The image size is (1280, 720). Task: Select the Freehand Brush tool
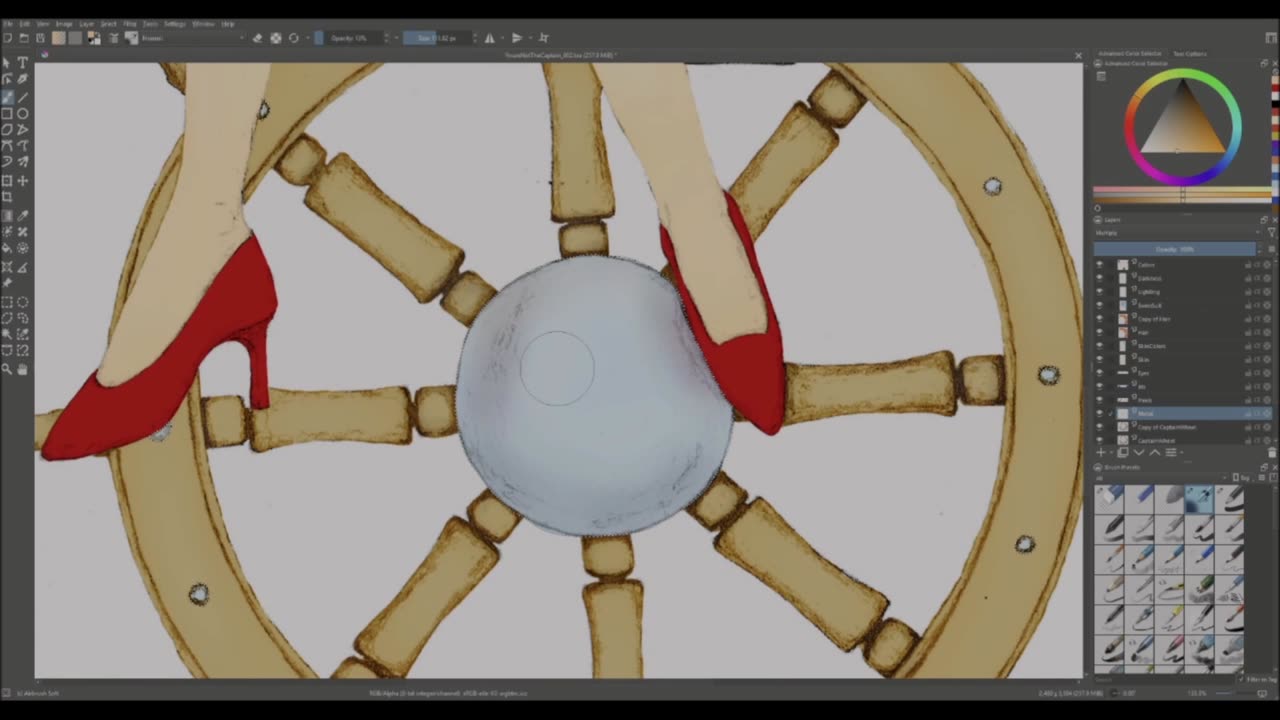point(7,96)
